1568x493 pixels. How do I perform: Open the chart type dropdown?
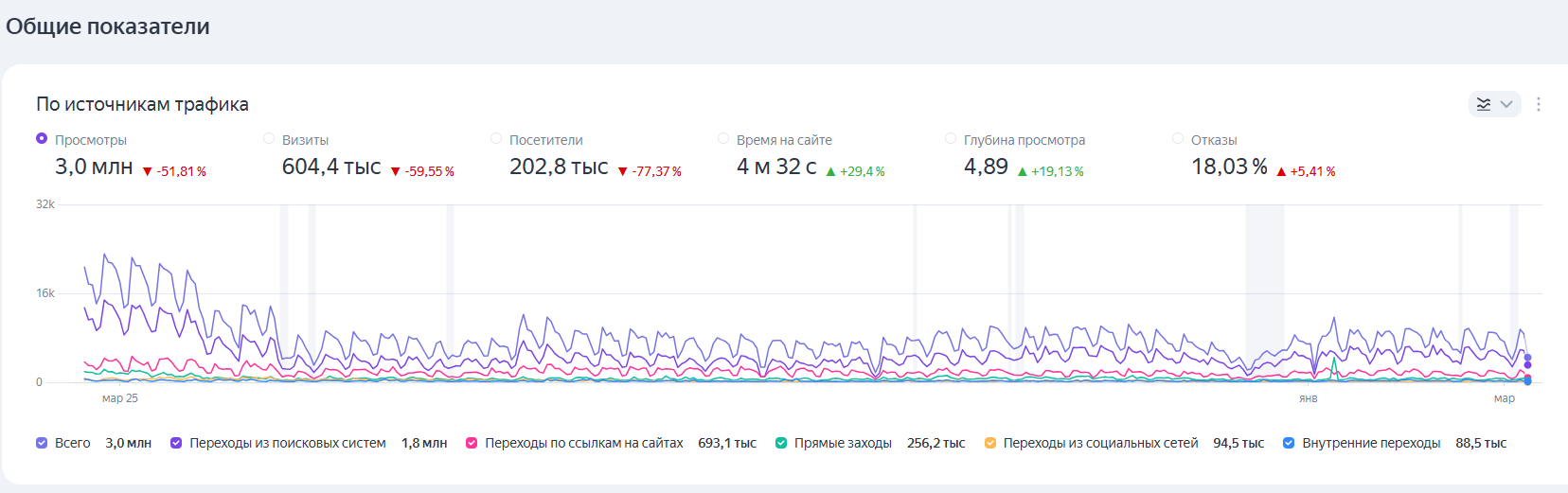pos(1494,104)
